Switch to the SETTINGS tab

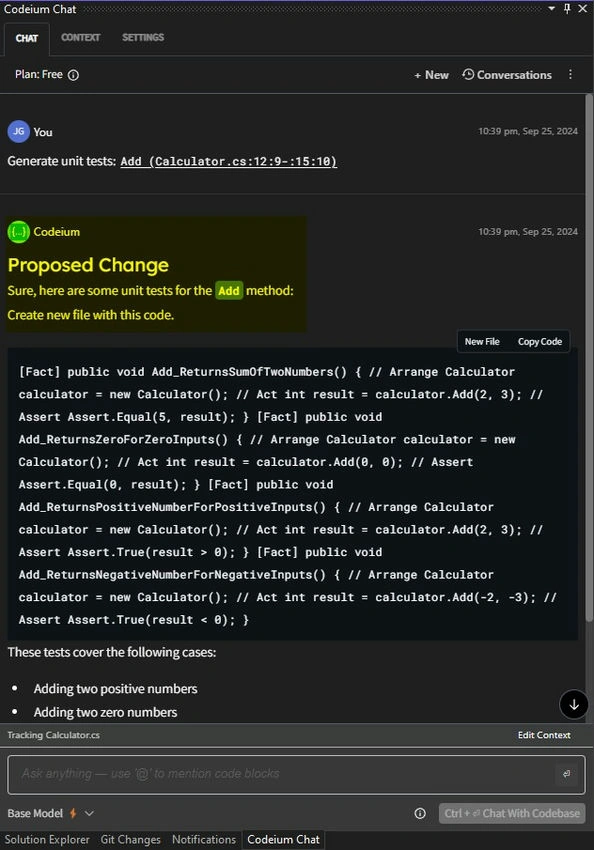click(143, 37)
